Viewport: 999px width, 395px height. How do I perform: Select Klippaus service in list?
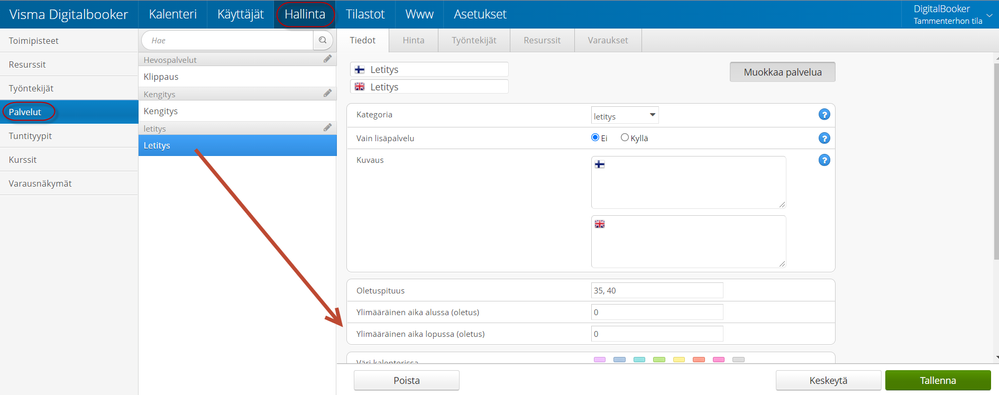pos(238,76)
